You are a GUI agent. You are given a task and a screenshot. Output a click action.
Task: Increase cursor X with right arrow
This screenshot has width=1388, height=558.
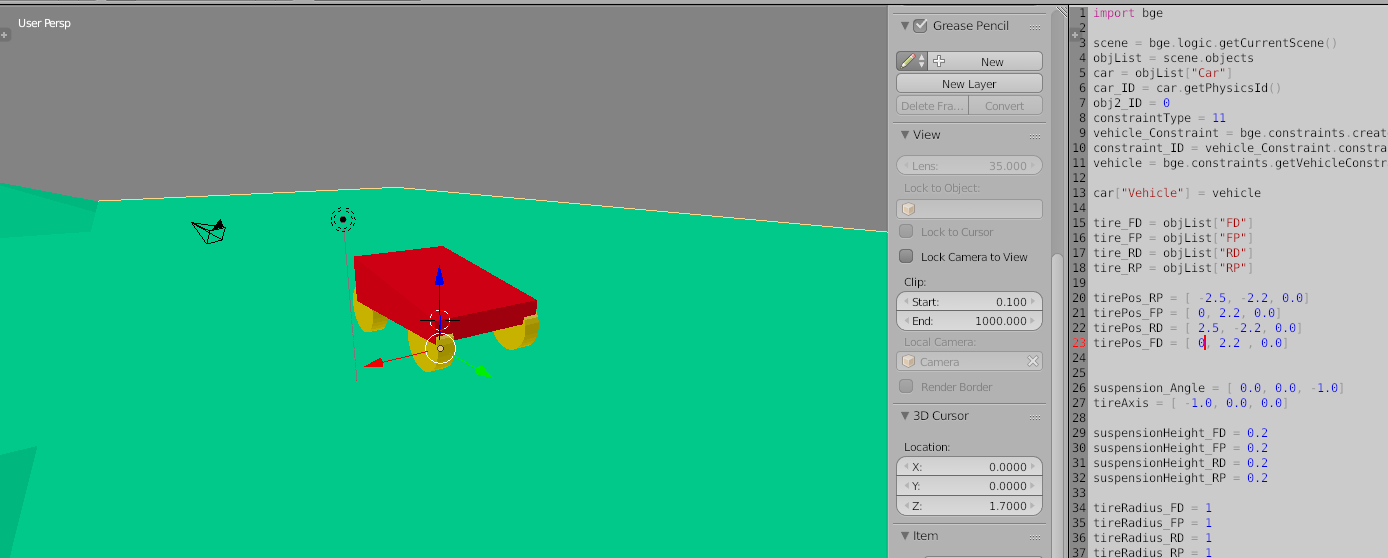1033,467
